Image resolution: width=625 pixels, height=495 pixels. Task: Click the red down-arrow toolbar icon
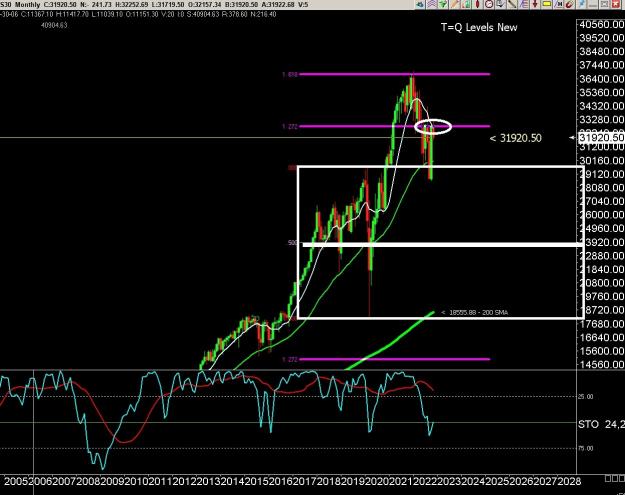[x=535, y=4]
